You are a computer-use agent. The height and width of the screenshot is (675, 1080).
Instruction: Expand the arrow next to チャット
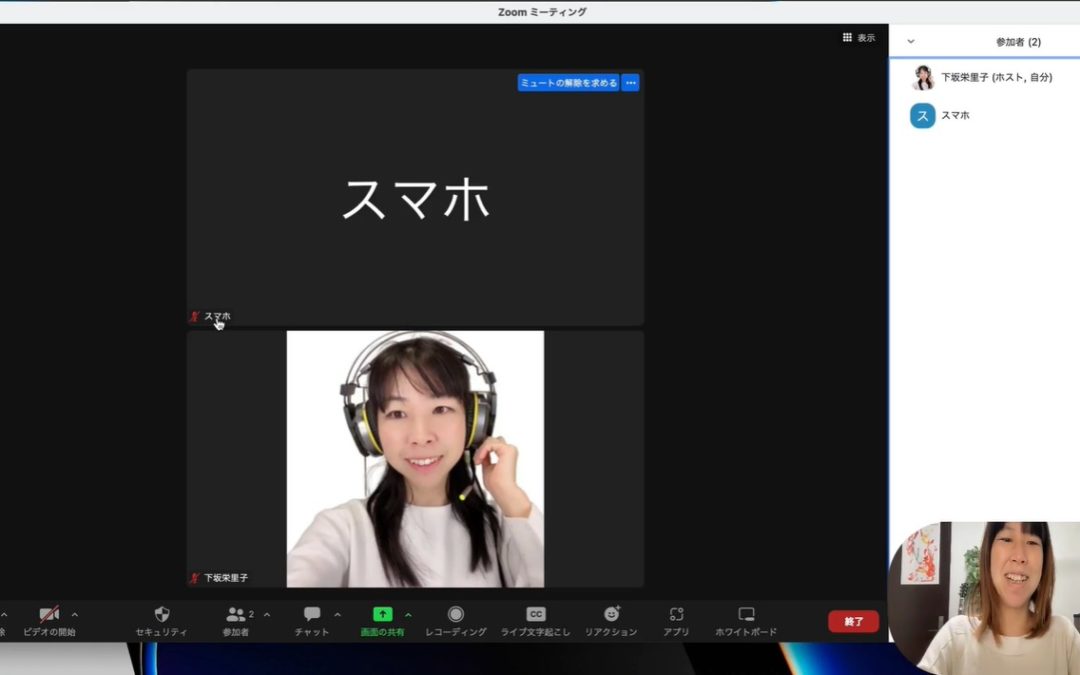tap(337, 614)
